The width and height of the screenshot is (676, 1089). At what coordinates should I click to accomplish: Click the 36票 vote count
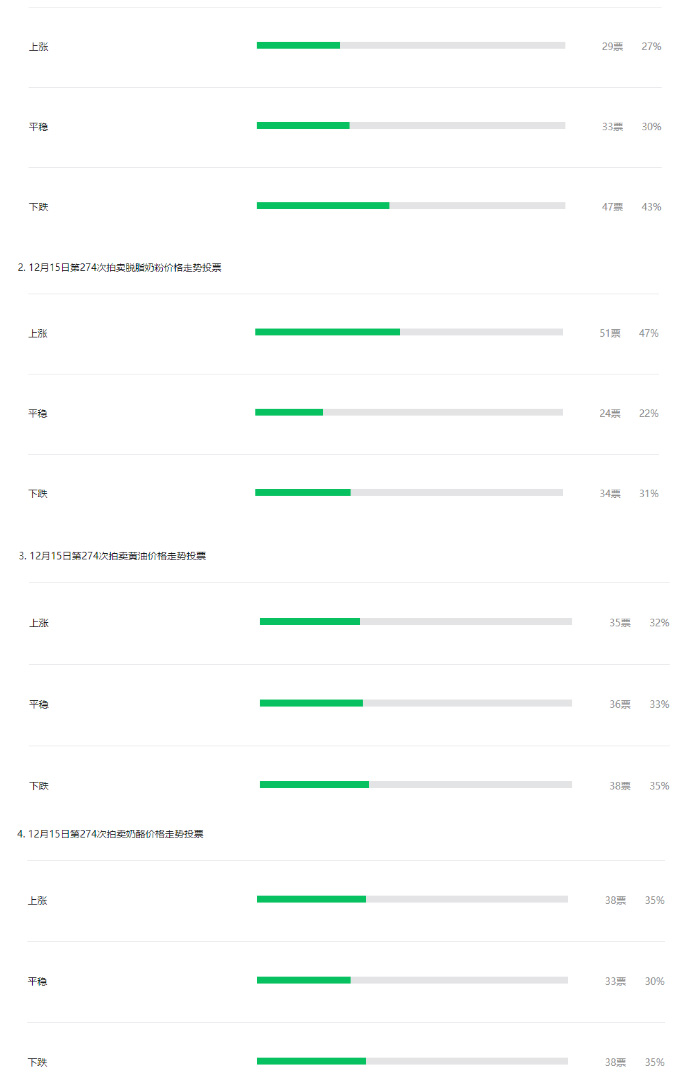coord(620,704)
